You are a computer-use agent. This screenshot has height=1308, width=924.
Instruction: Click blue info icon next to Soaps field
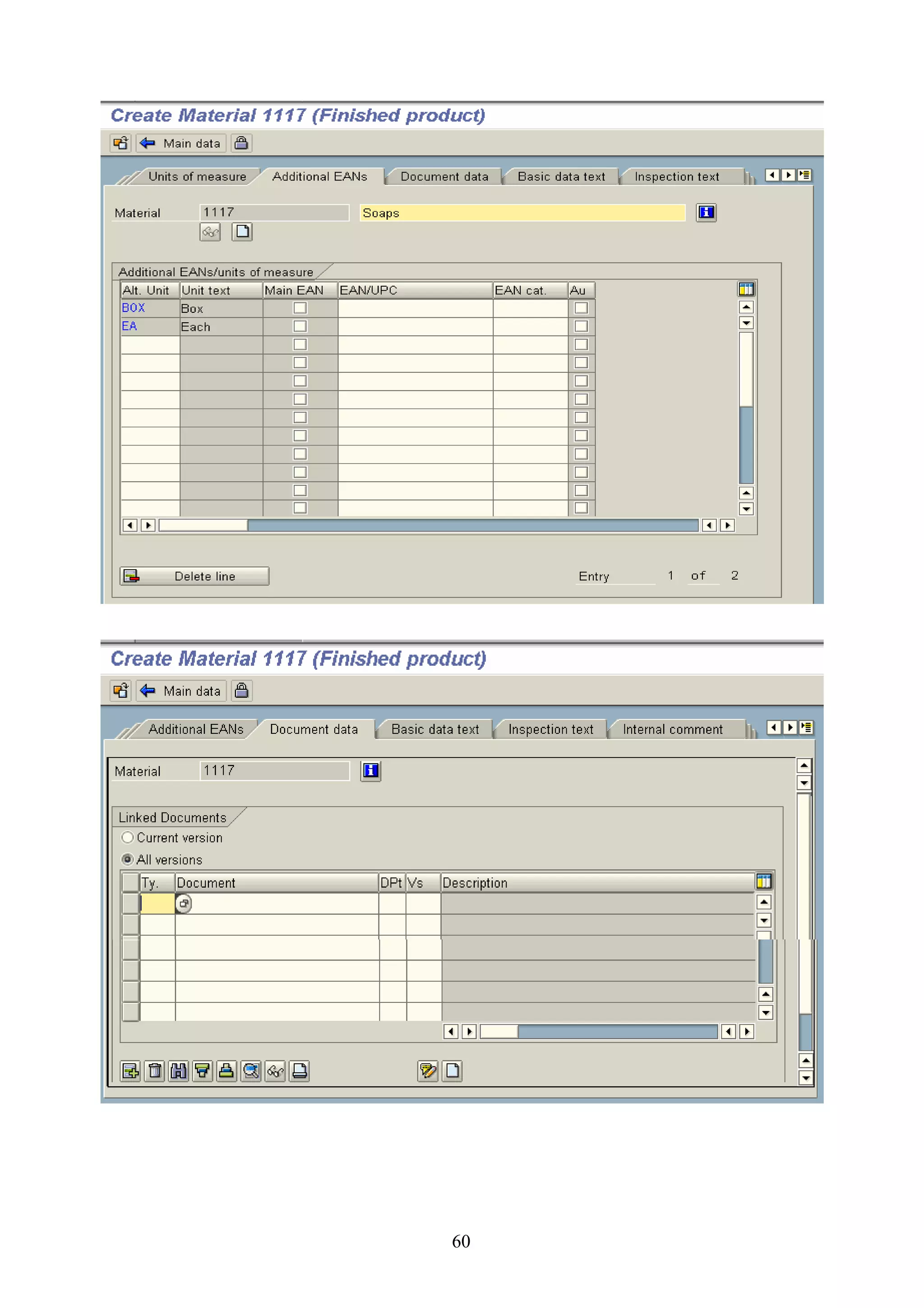point(706,213)
